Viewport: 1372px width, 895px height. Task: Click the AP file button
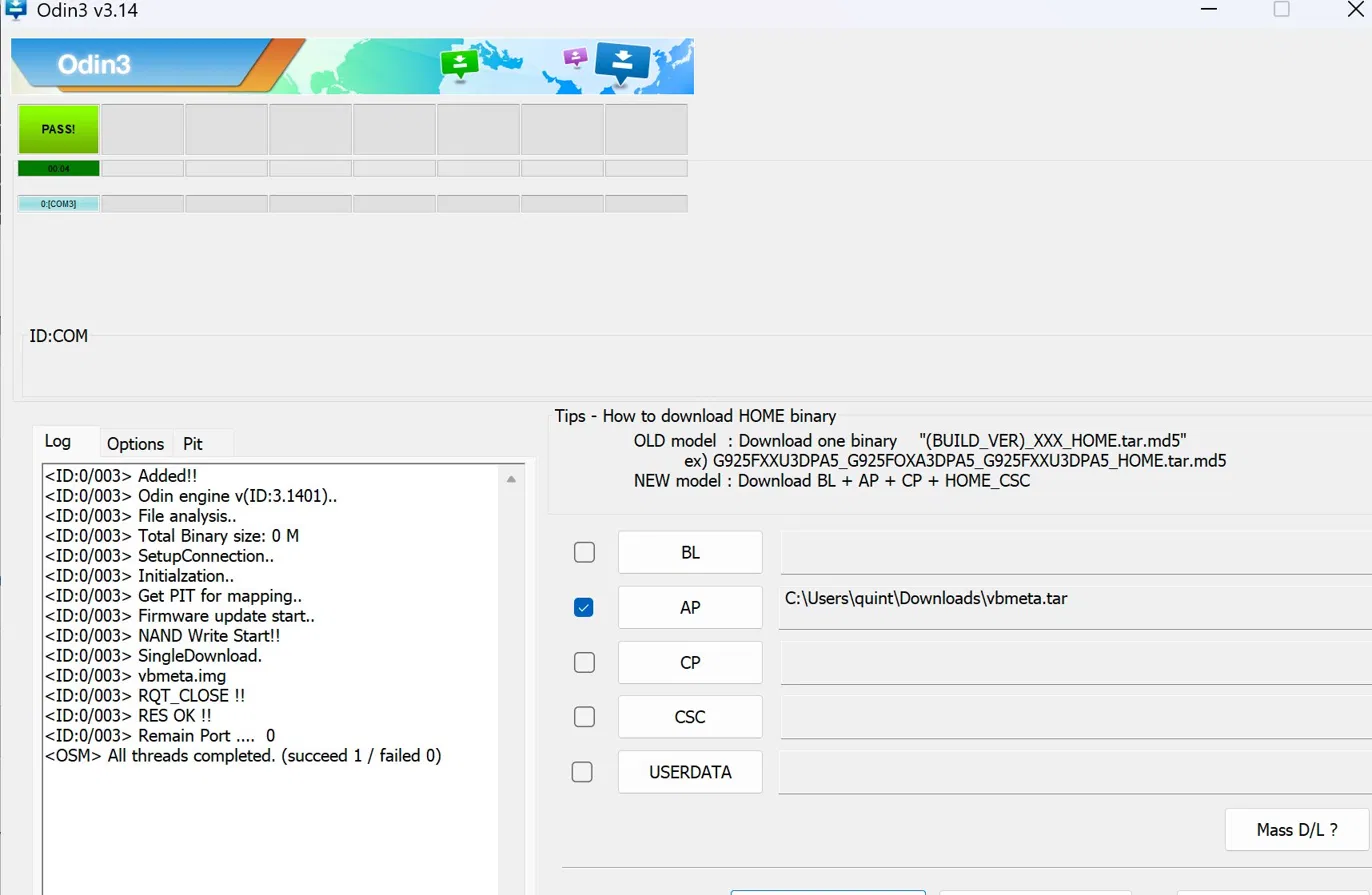pyautogui.click(x=690, y=607)
